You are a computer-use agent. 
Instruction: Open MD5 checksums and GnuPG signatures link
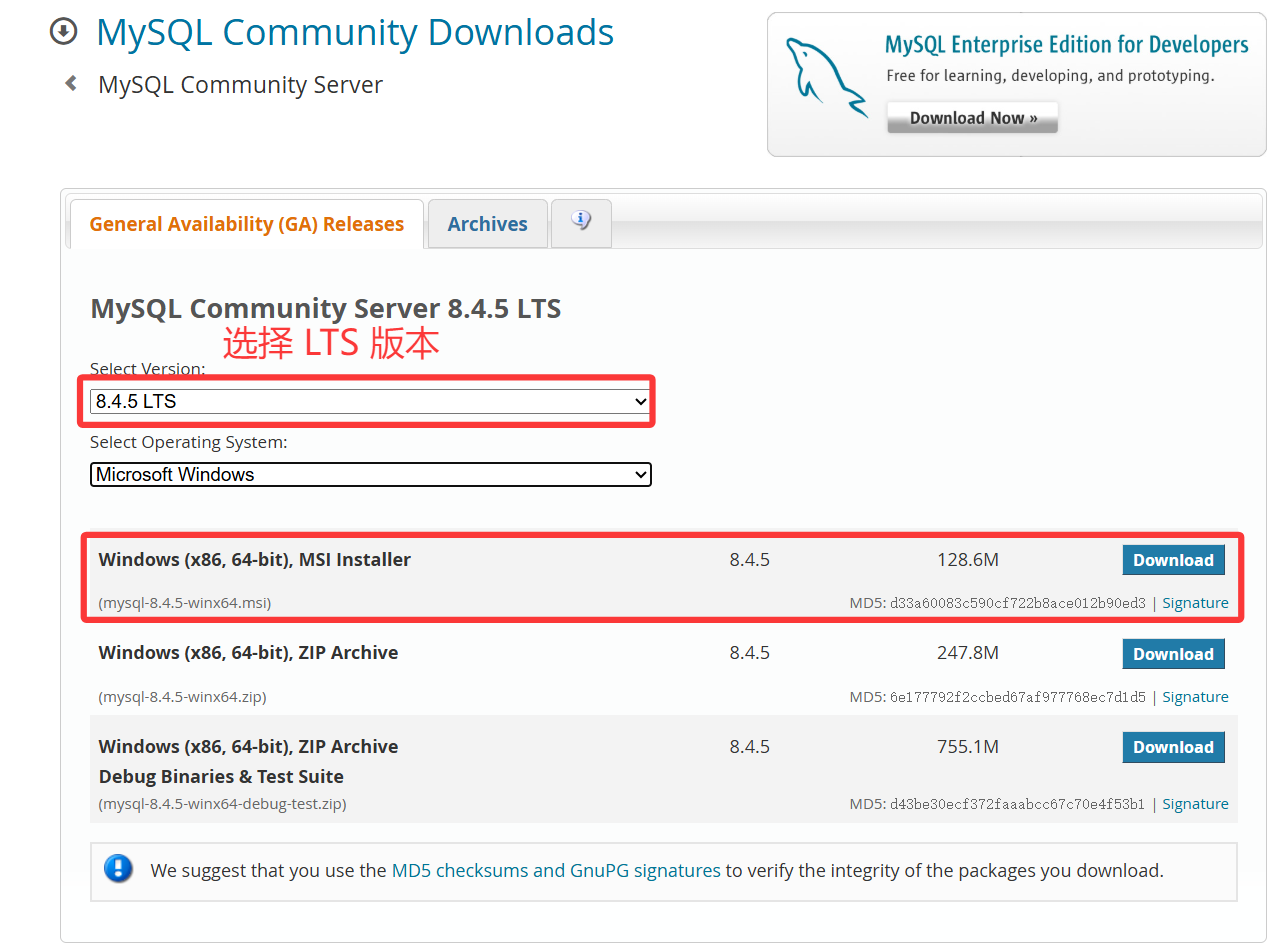point(556,870)
